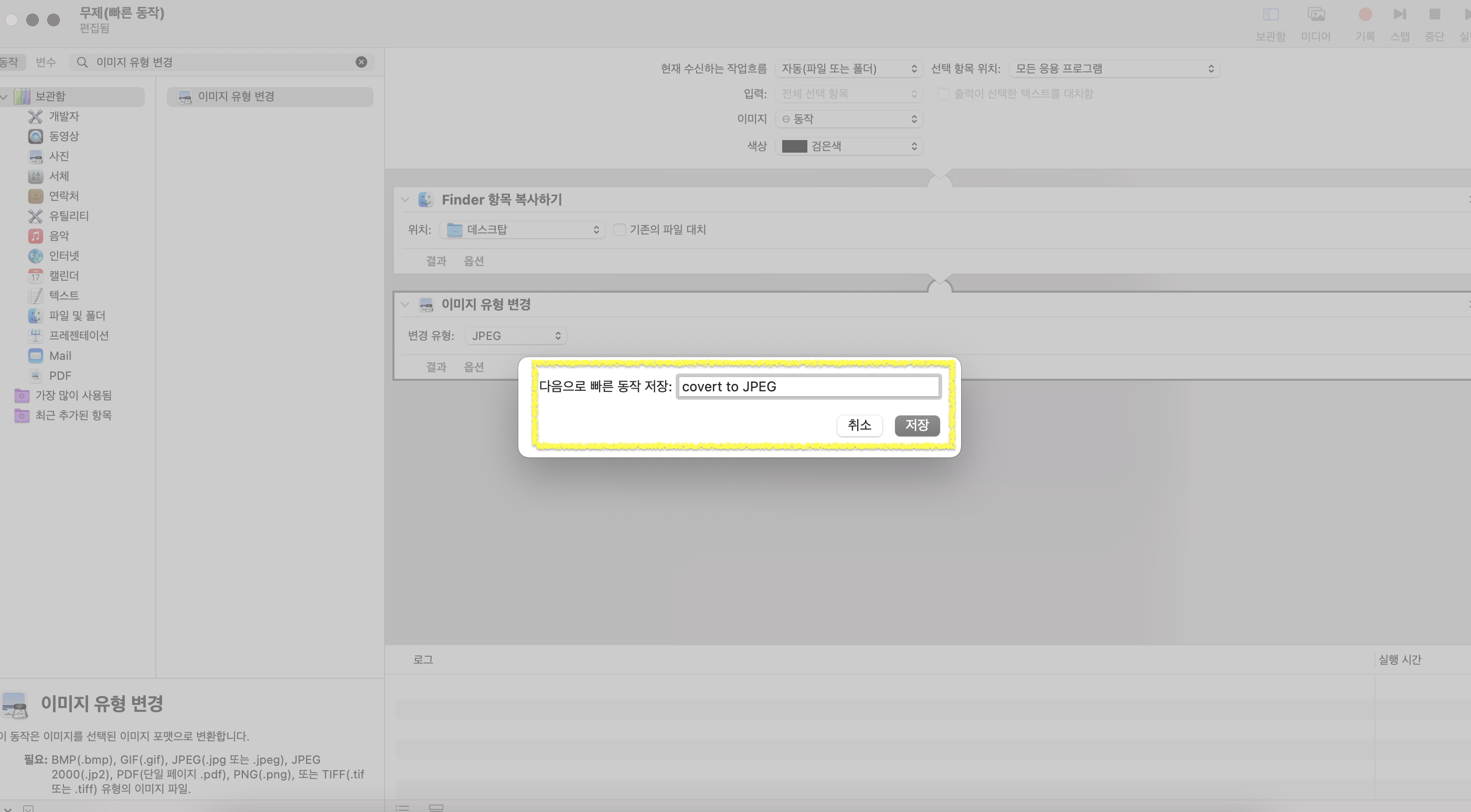The image size is (1471, 812).
Task: Open the JPEG conversion type dropdown
Action: (516, 336)
